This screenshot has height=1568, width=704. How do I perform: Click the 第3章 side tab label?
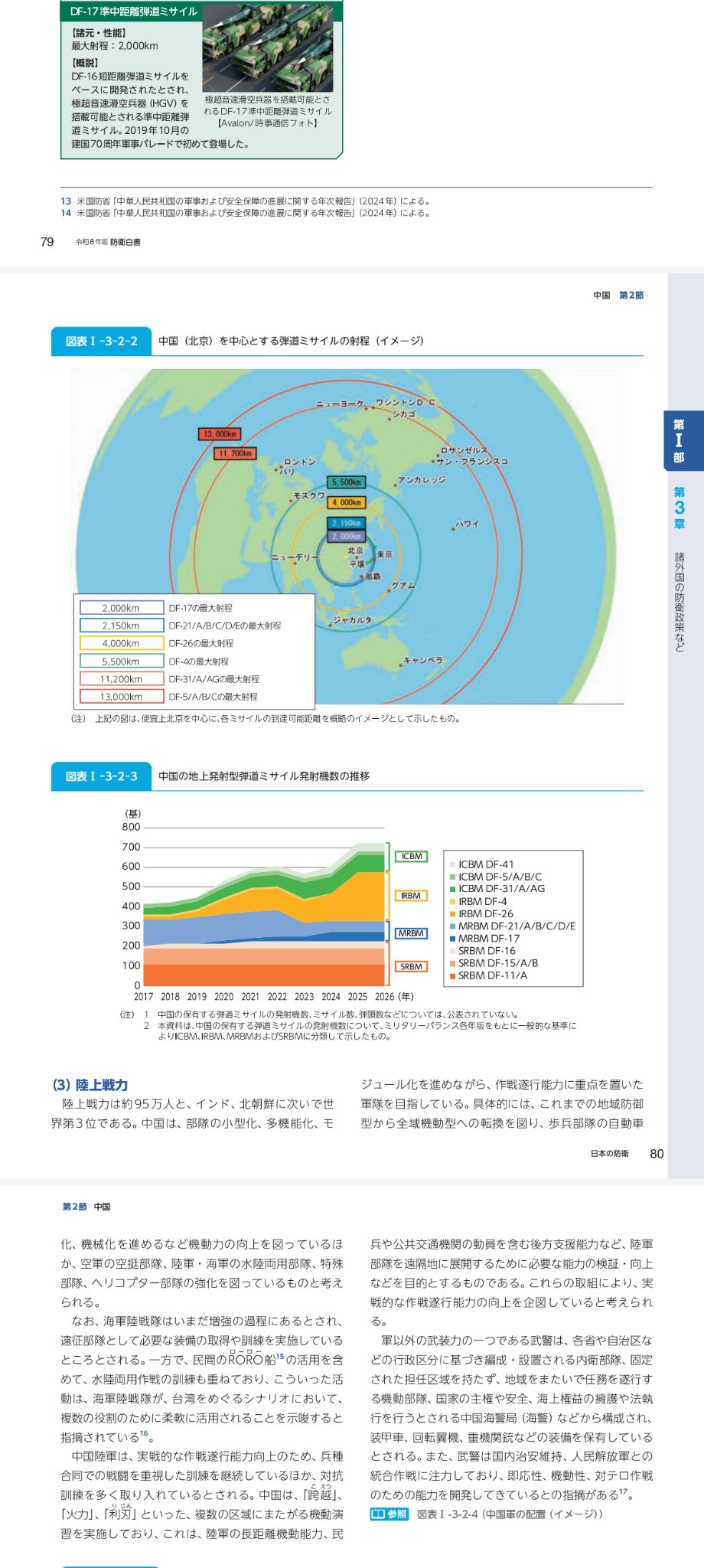pos(679,508)
